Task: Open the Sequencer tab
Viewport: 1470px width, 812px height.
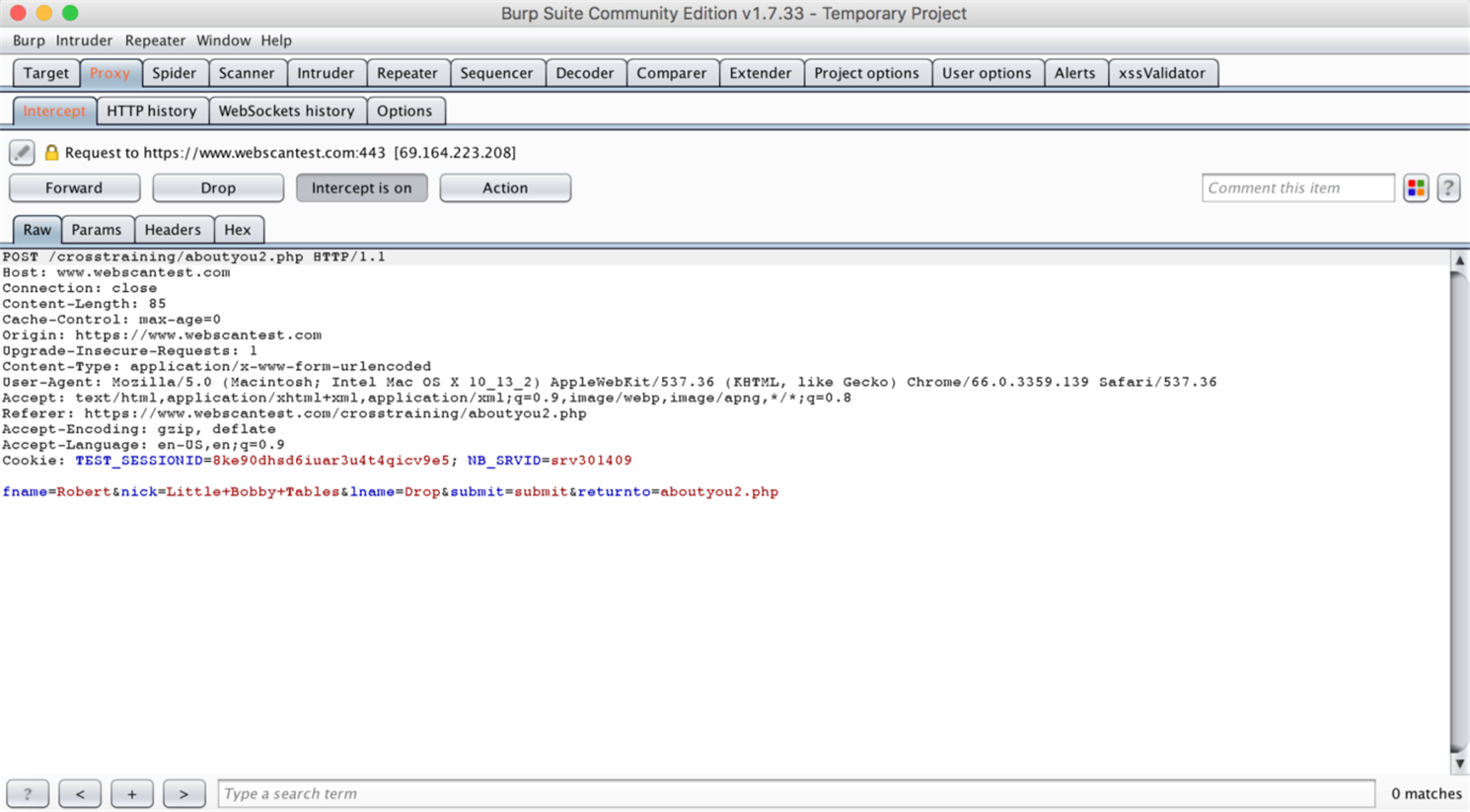Action: pos(496,73)
